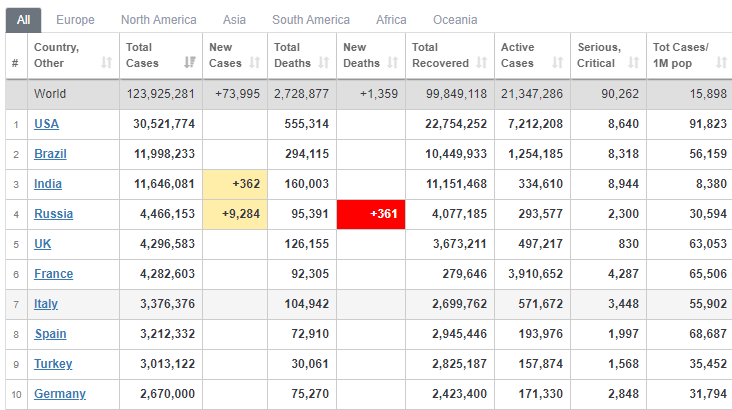Select USA total deaths 555,314
The width and height of the screenshot is (732, 410).
(x=307, y=124)
